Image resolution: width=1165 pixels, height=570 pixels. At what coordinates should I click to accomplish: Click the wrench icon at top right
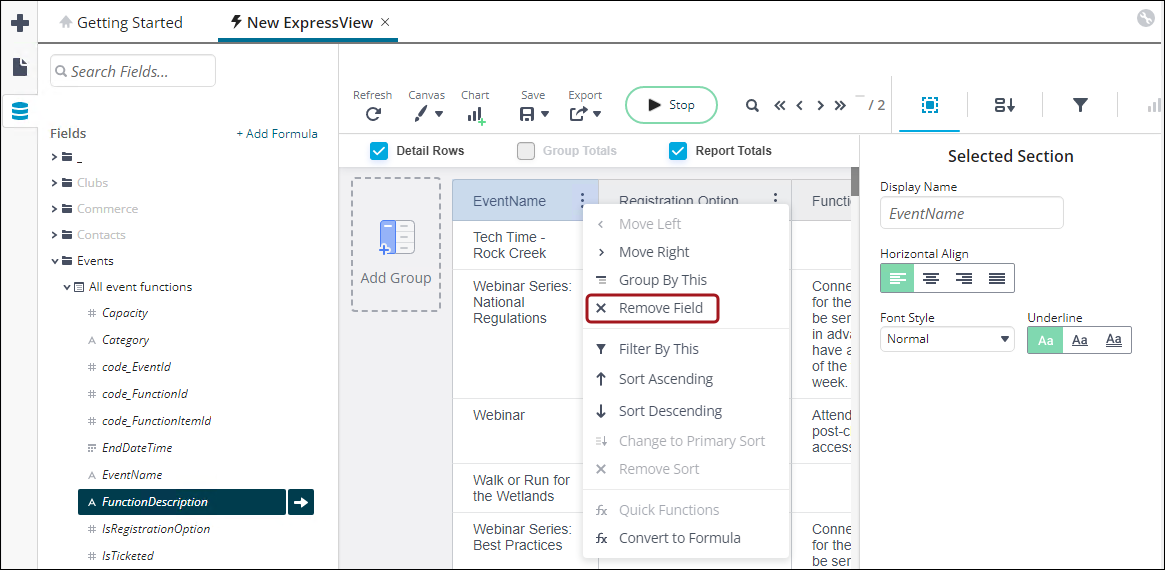[x=1146, y=19]
